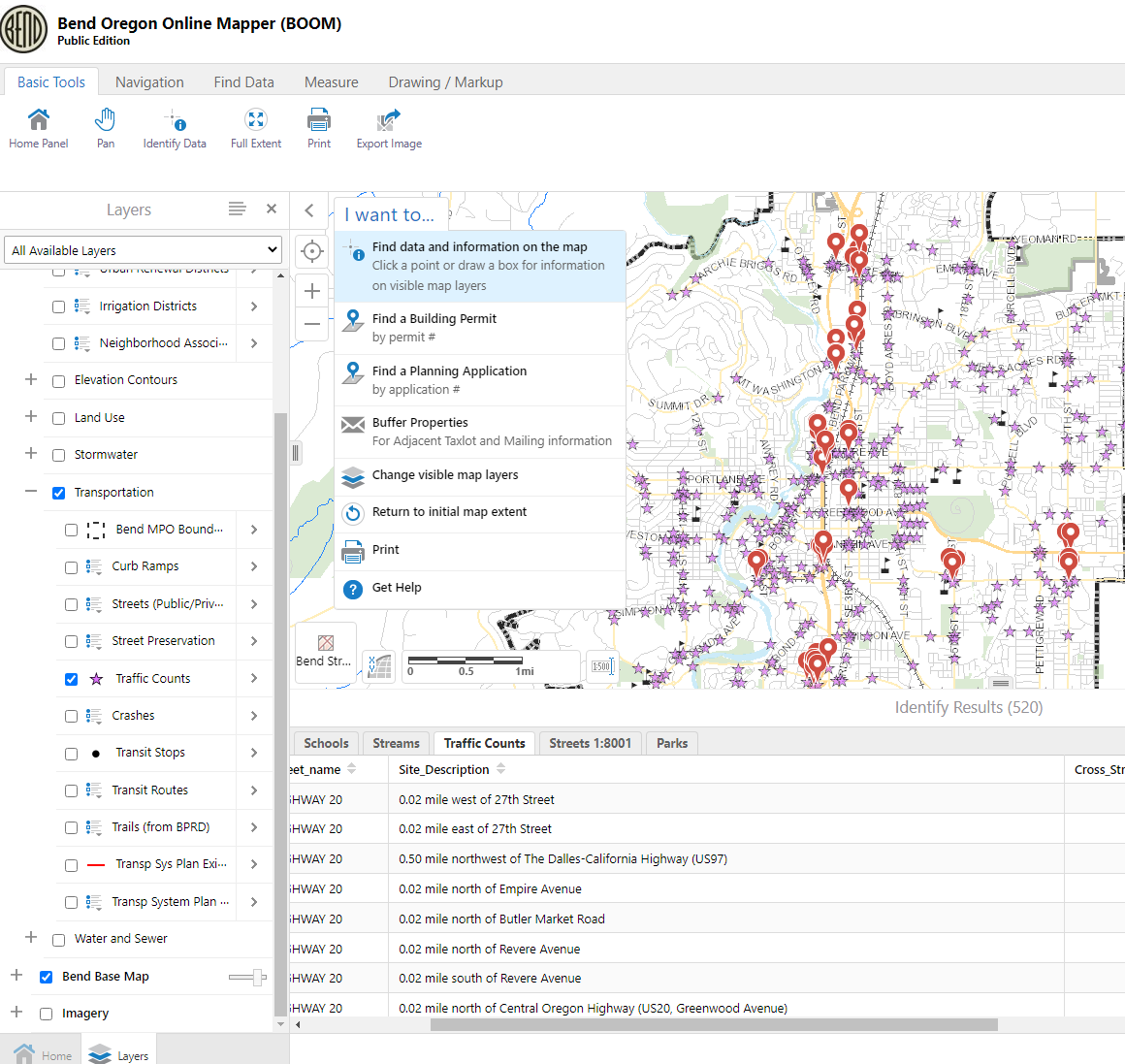Select the Pan tool
1125x1064 pixels.
pos(106,120)
